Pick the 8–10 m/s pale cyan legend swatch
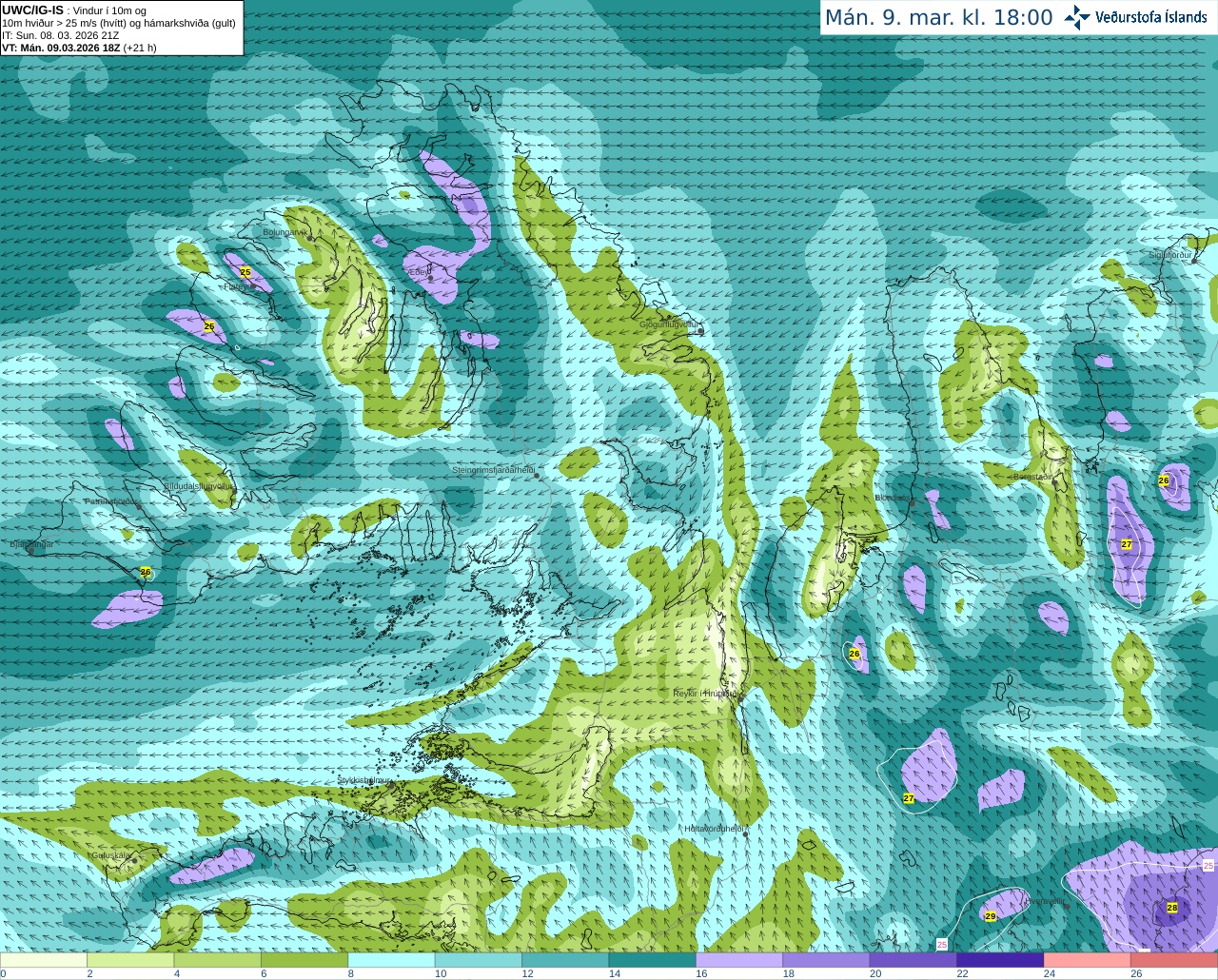The image size is (1218, 980). click(x=392, y=960)
